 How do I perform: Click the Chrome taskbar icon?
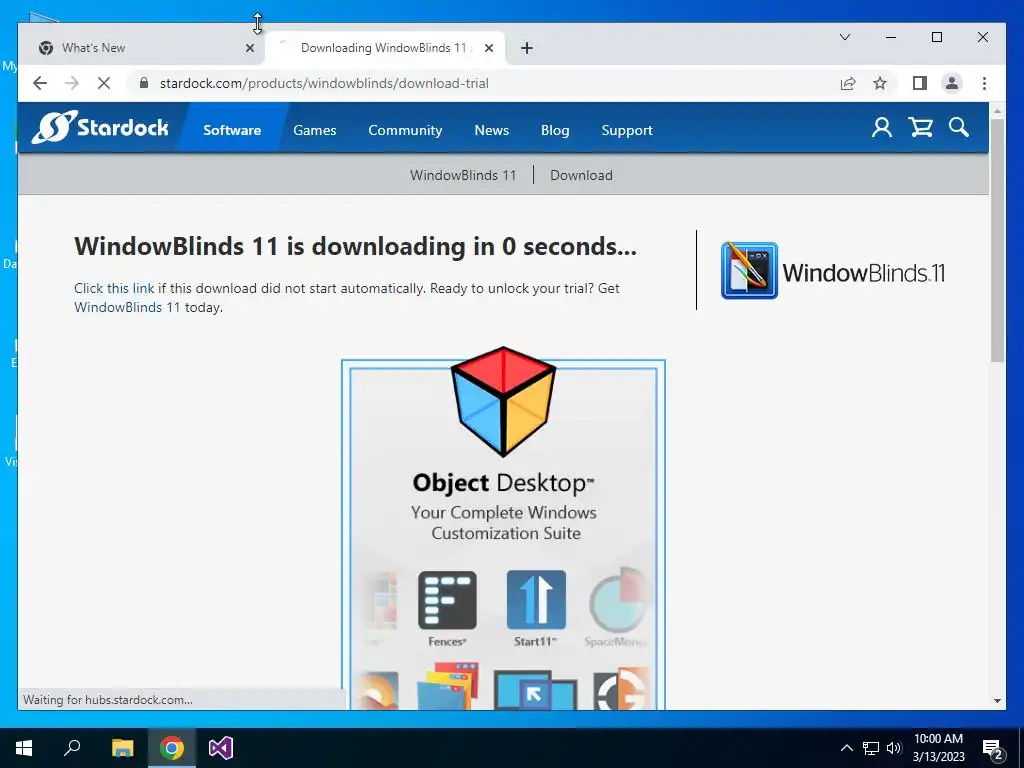tap(172, 748)
